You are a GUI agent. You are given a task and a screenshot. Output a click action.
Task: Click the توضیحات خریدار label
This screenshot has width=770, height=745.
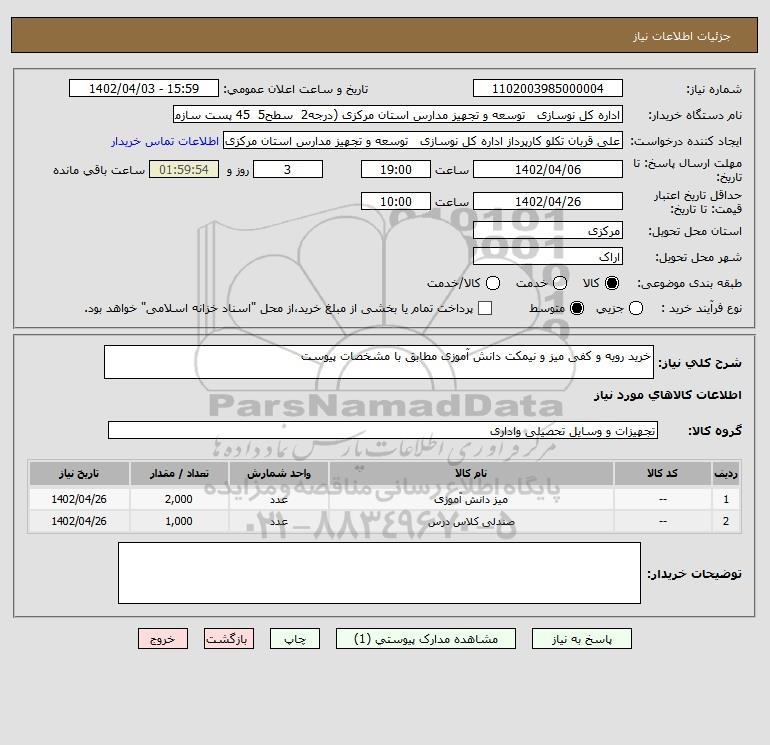pyautogui.click(x=694, y=574)
